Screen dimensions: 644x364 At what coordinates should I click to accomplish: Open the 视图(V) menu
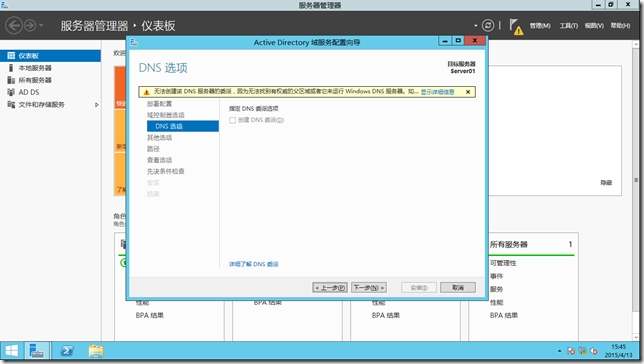click(x=594, y=25)
